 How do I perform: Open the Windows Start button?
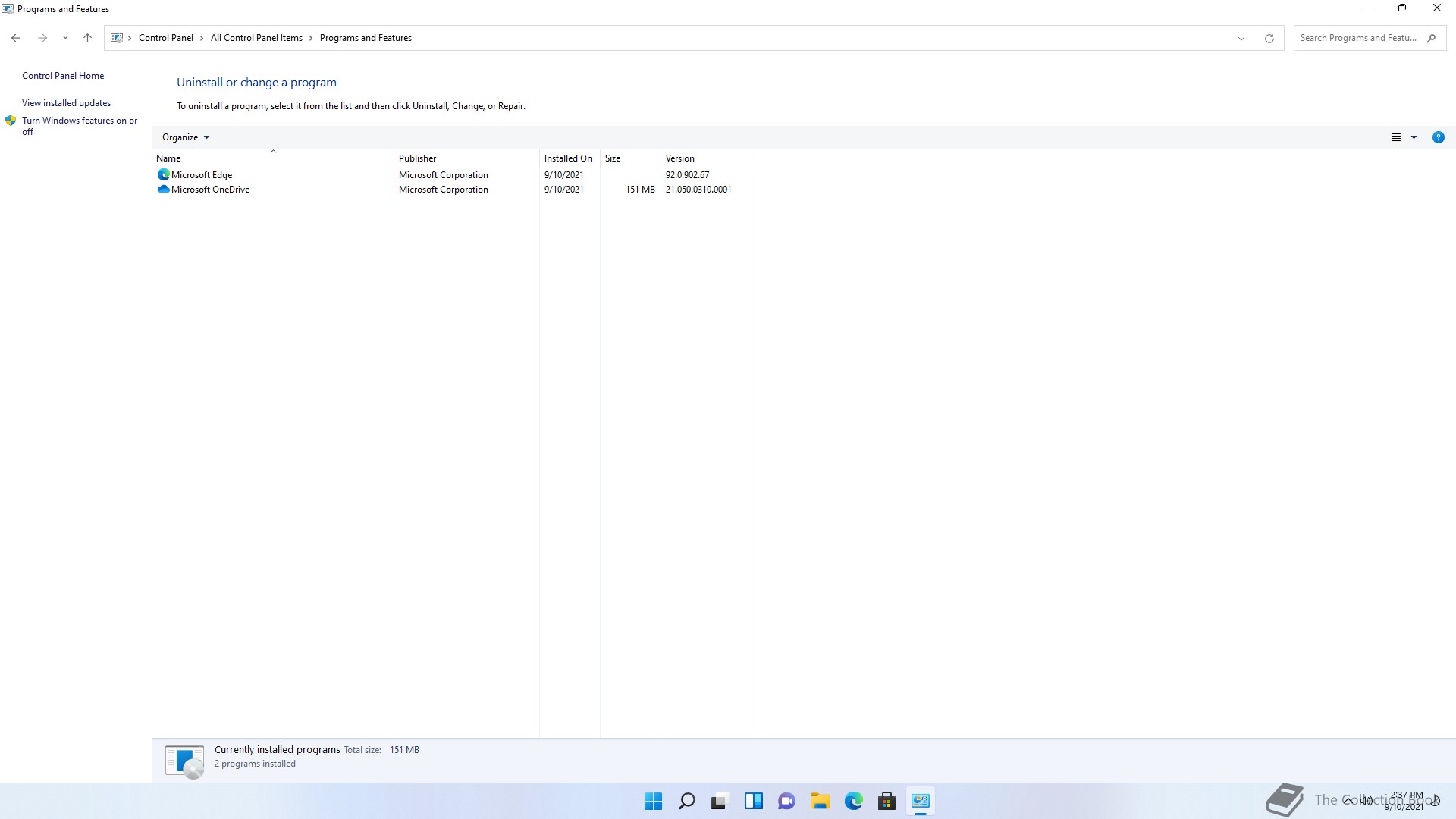click(653, 801)
